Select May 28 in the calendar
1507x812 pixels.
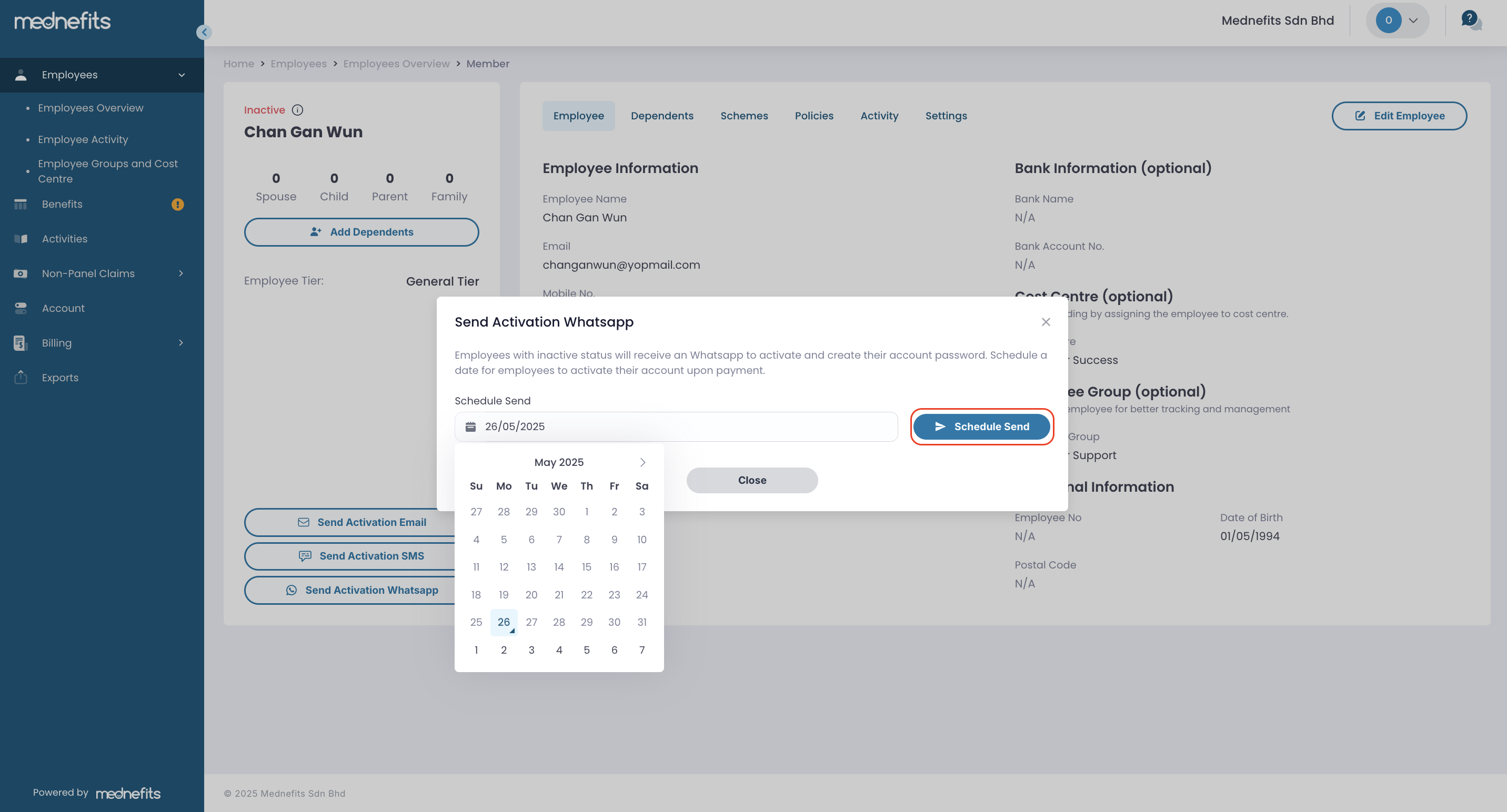click(559, 622)
